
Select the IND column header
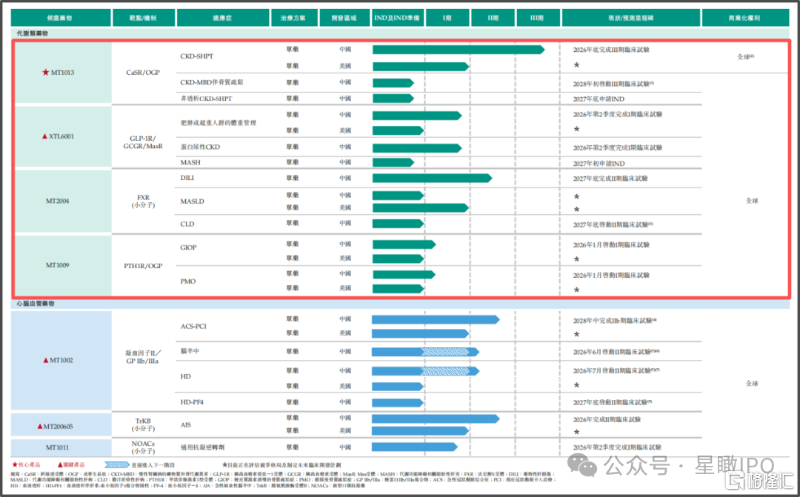[396, 17]
